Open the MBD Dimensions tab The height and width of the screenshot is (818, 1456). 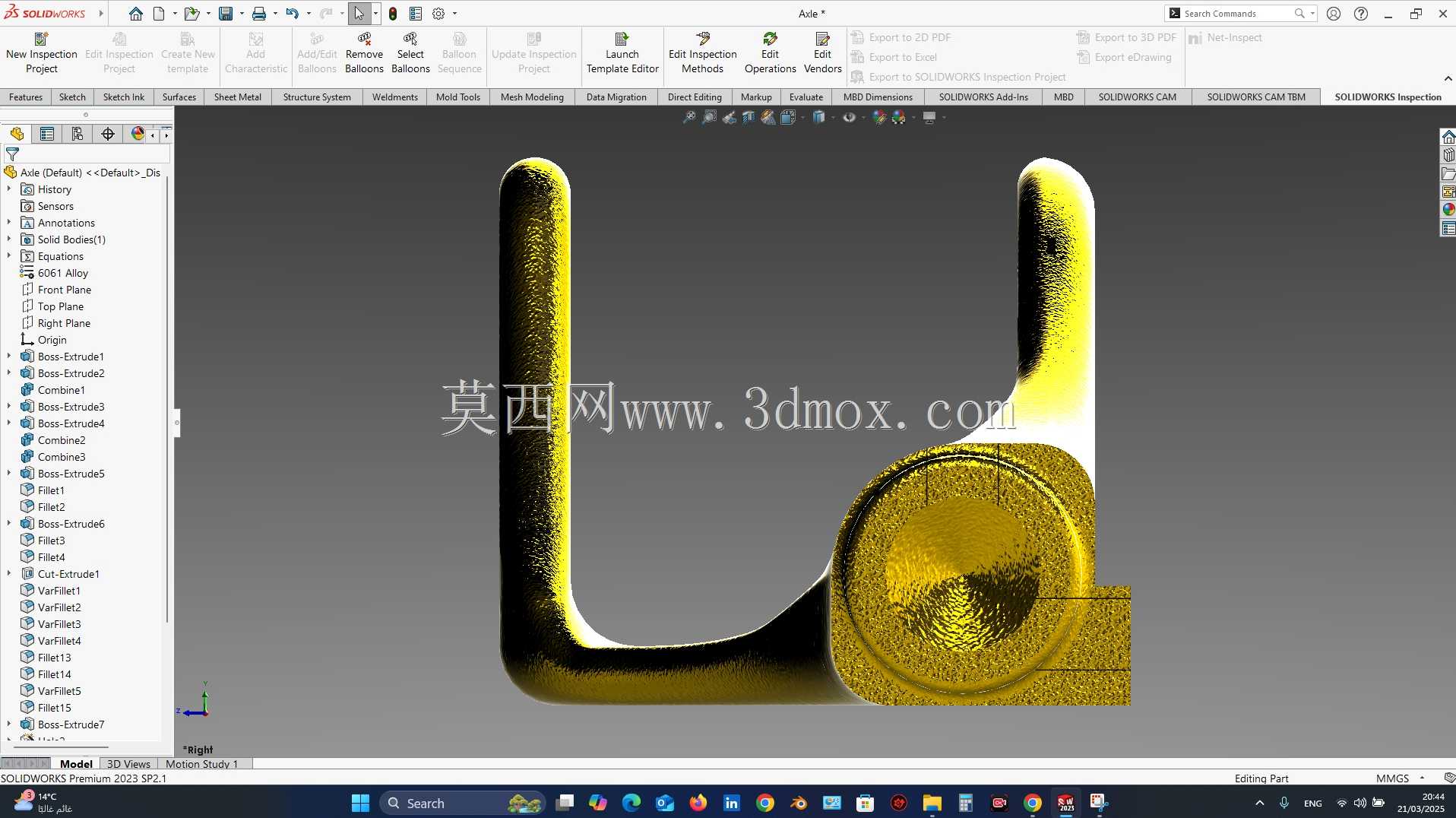(878, 97)
